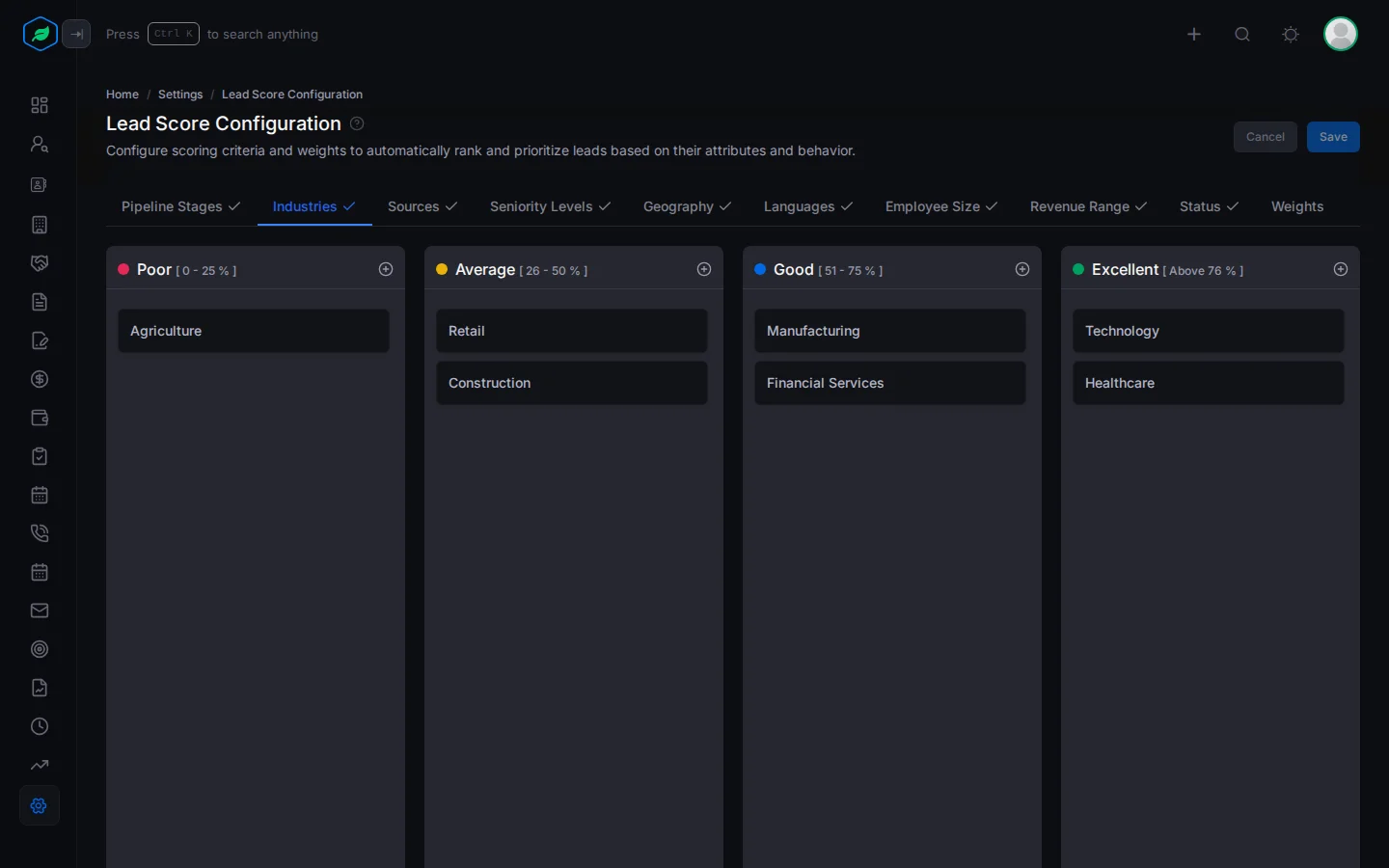The height and width of the screenshot is (868, 1389).
Task: Open the trending arrow sidebar icon
Action: (x=40, y=765)
